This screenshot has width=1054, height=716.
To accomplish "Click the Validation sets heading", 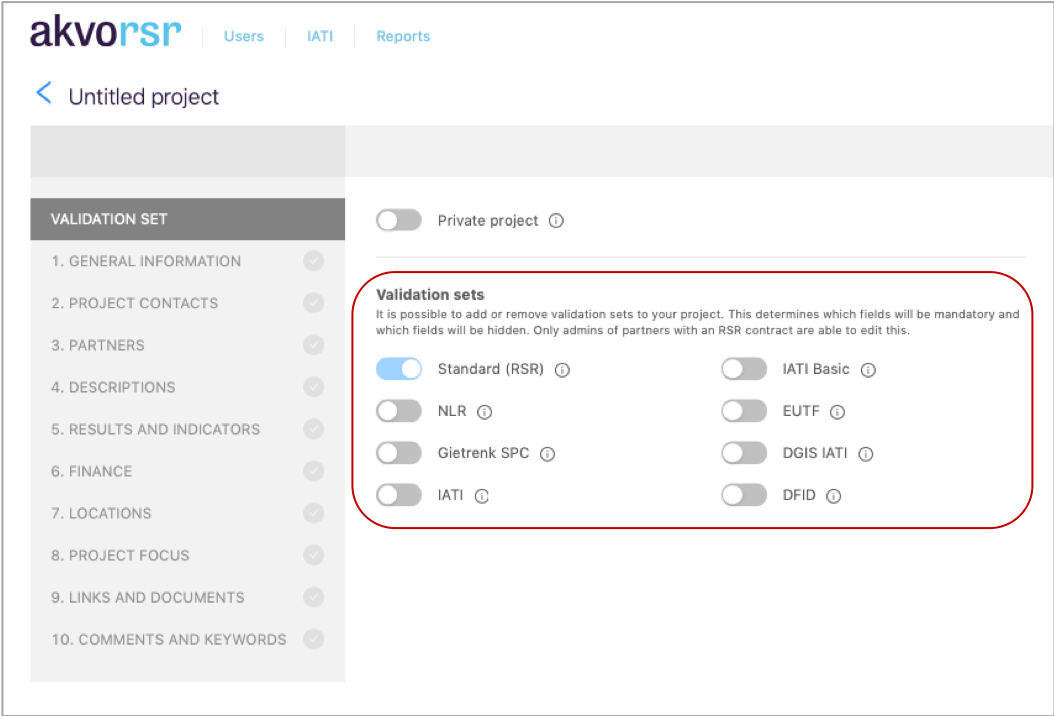I will (430, 294).
